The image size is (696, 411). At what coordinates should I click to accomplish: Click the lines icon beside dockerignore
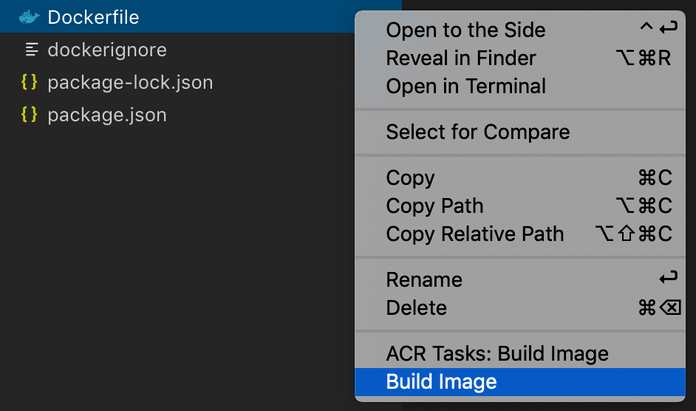pyautogui.click(x=30, y=49)
